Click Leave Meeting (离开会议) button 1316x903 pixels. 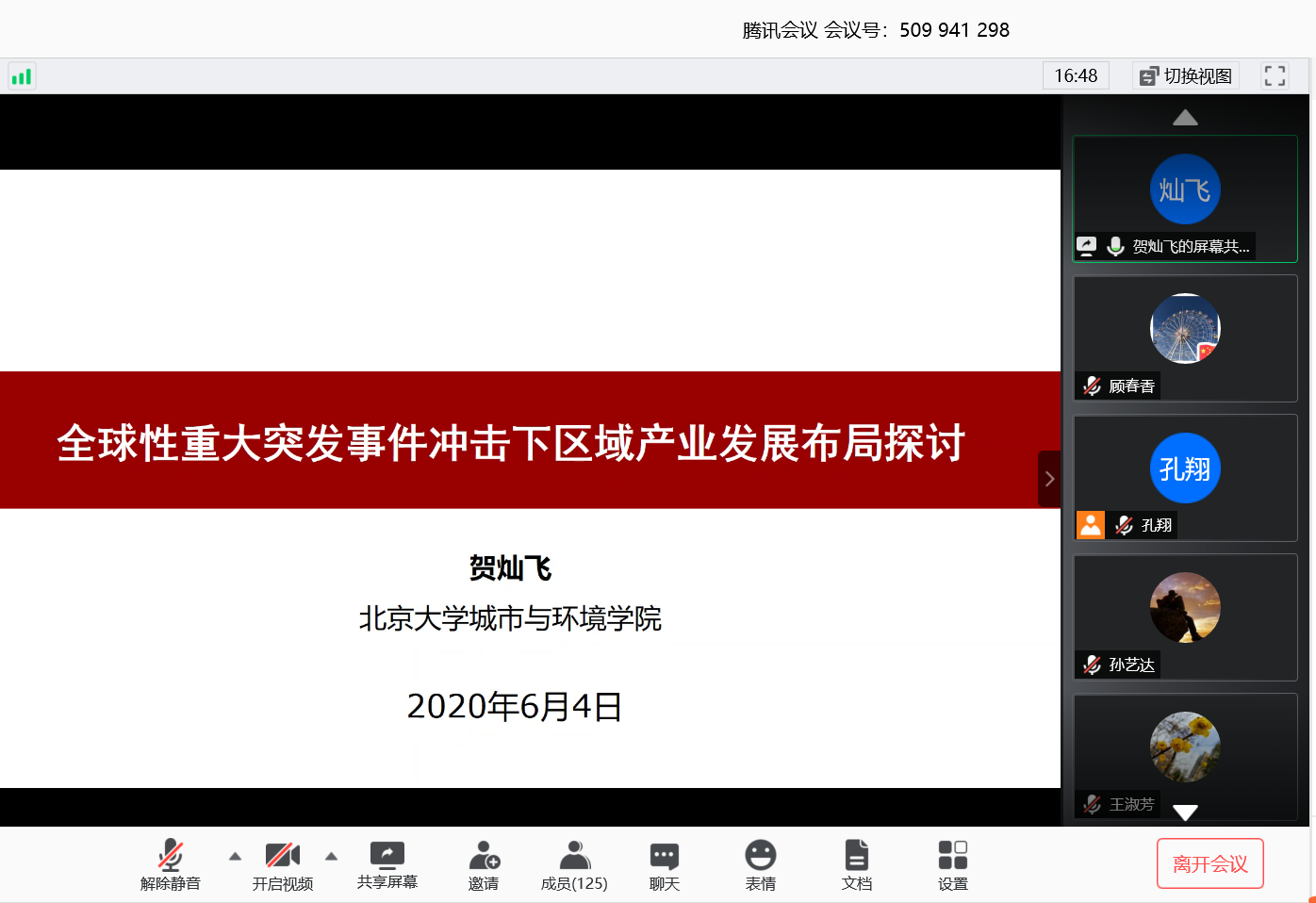click(1209, 863)
